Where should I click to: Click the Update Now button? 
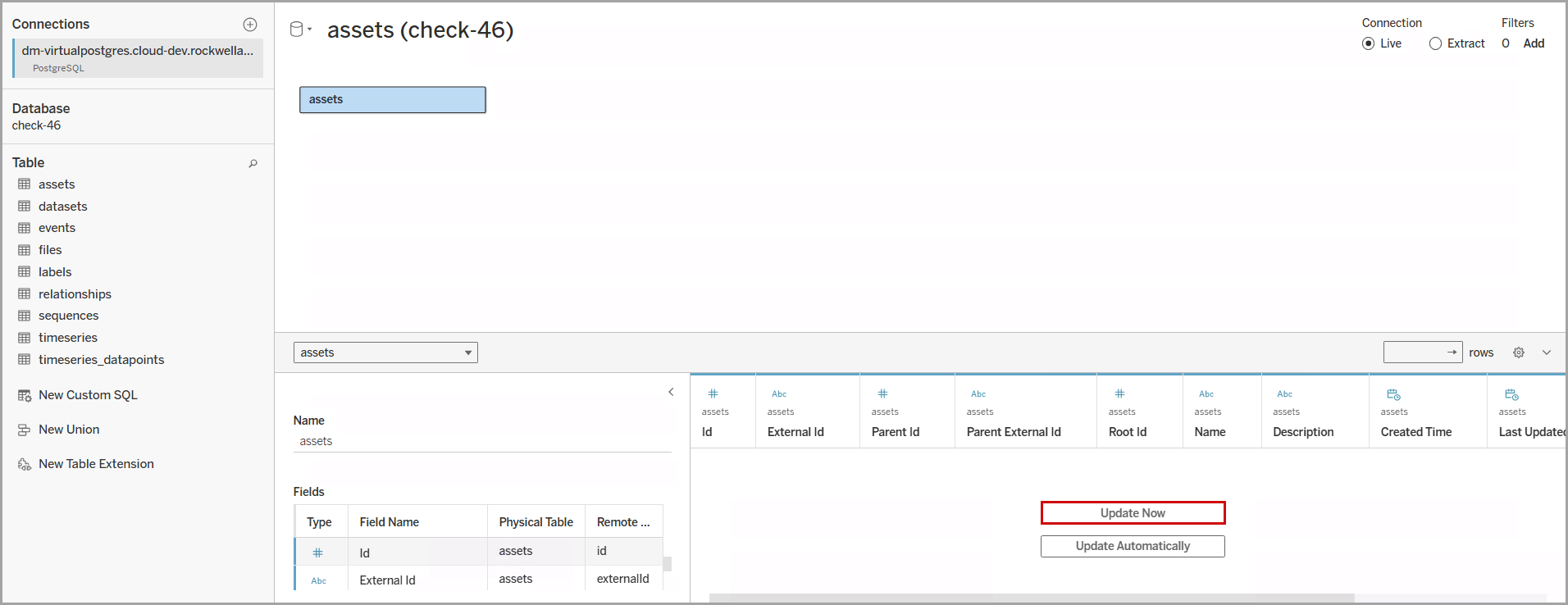click(1133, 513)
